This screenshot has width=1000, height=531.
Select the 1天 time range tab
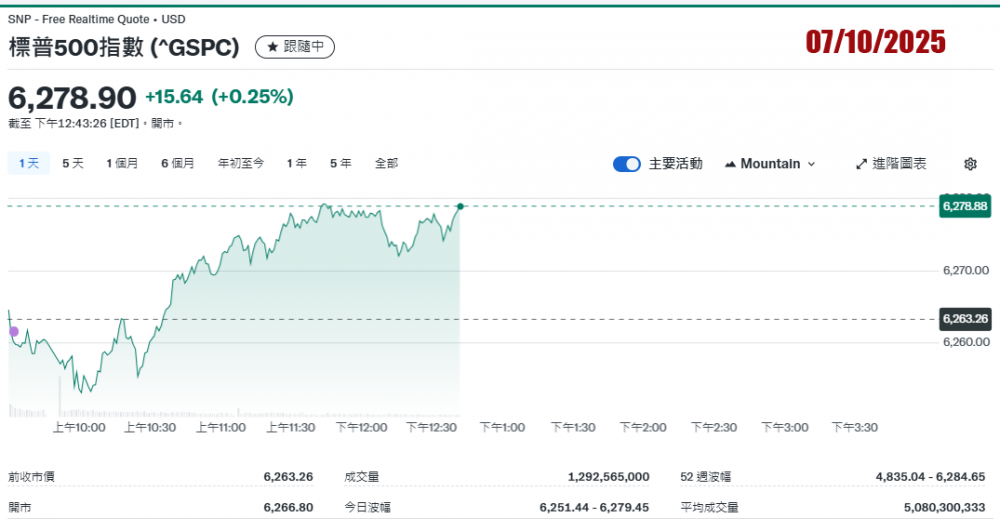(27, 163)
